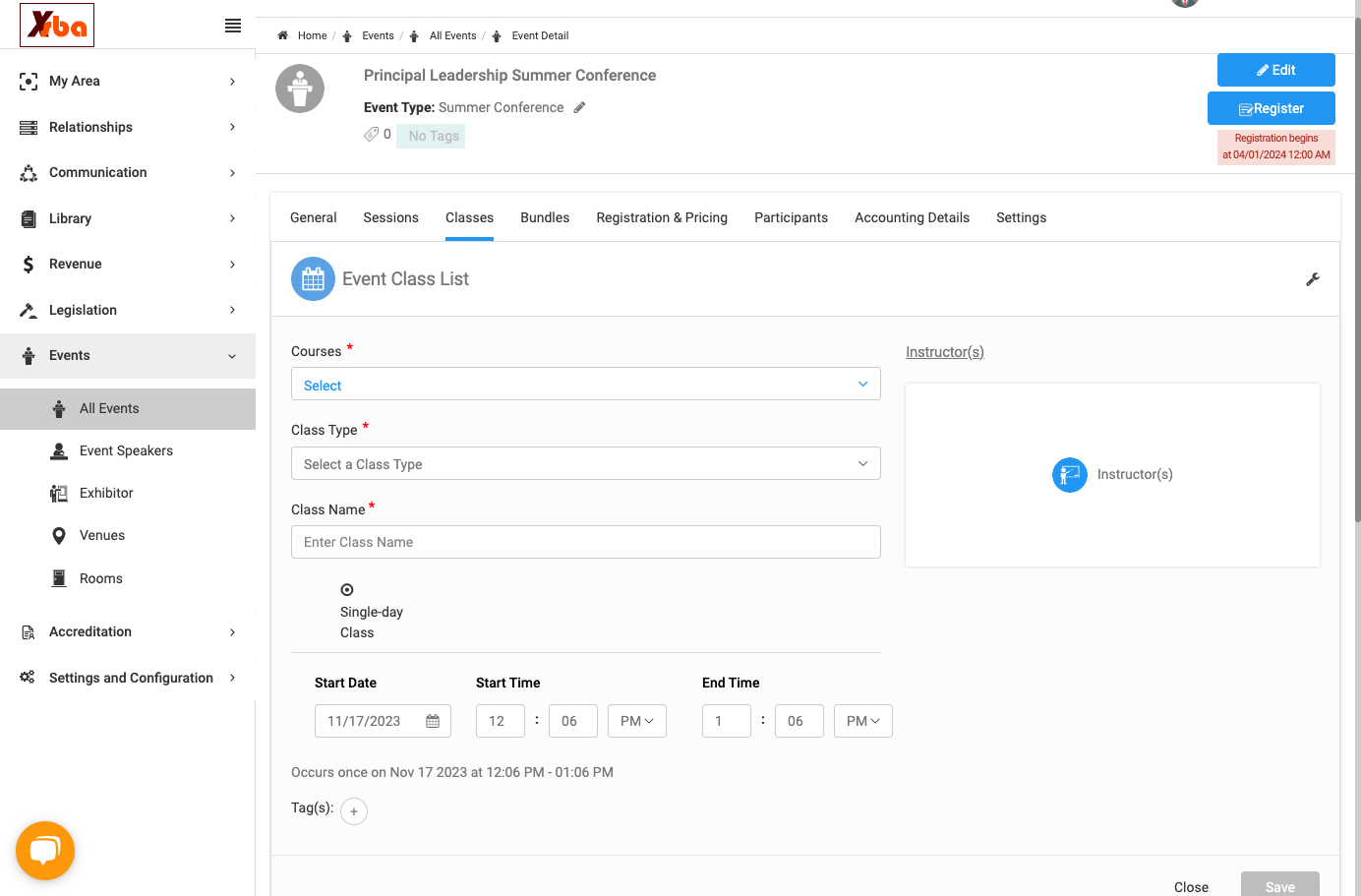Open the orange live chat bubble
Screen dimensions: 1361x896
point(45,851)
